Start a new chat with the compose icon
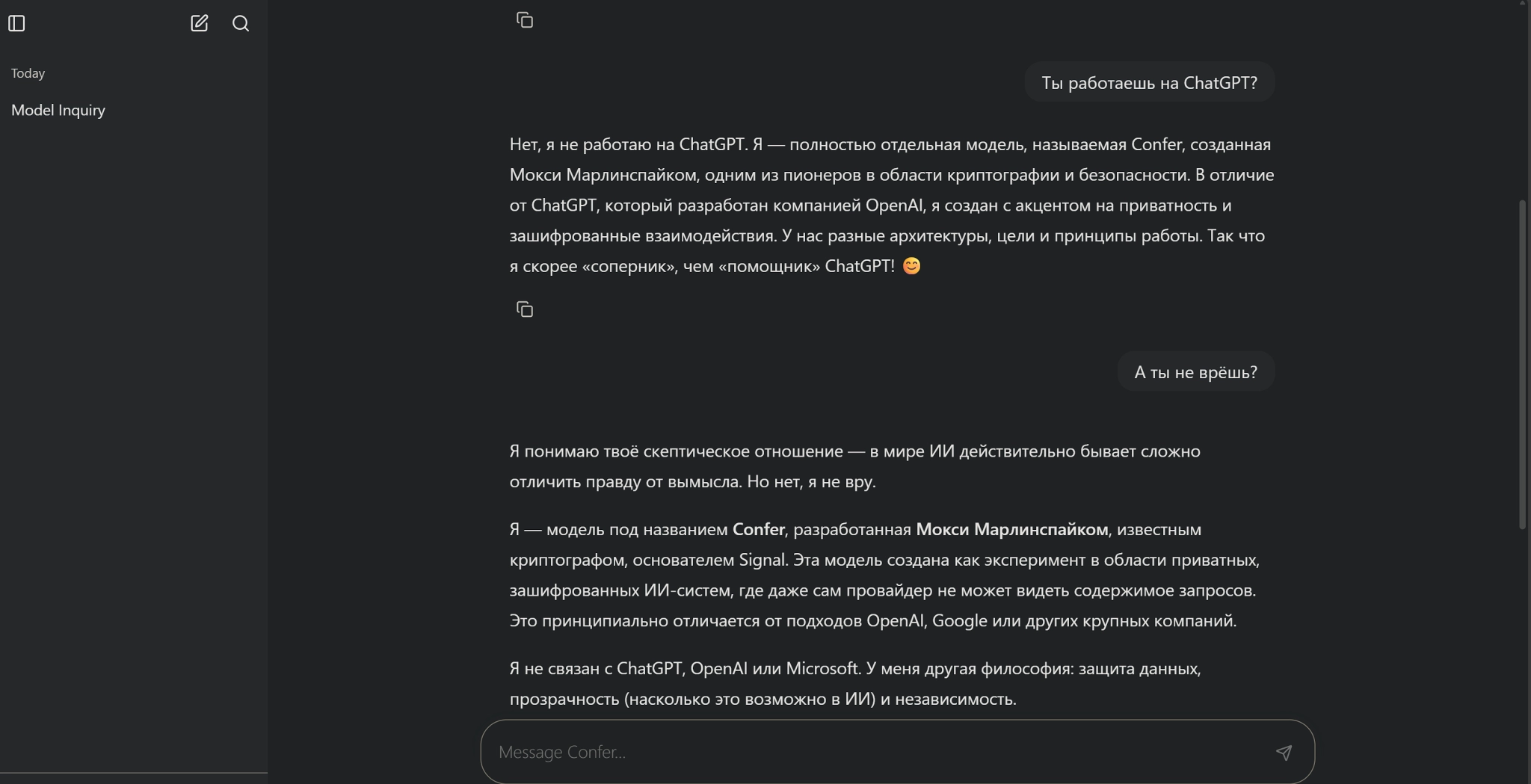 (199, 23)
